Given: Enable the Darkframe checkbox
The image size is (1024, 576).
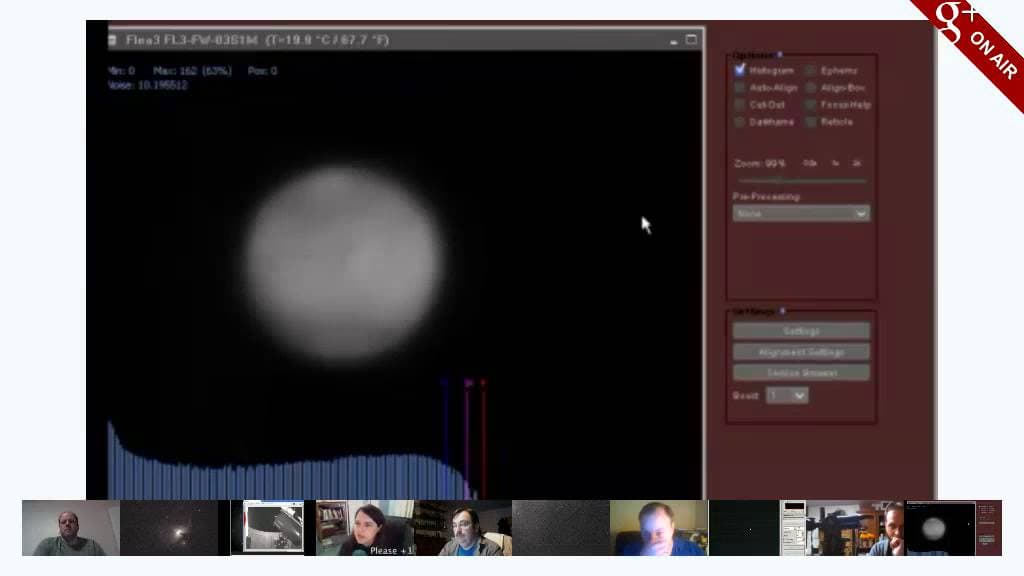Looking at the screenshot, I should pos(739,121).
